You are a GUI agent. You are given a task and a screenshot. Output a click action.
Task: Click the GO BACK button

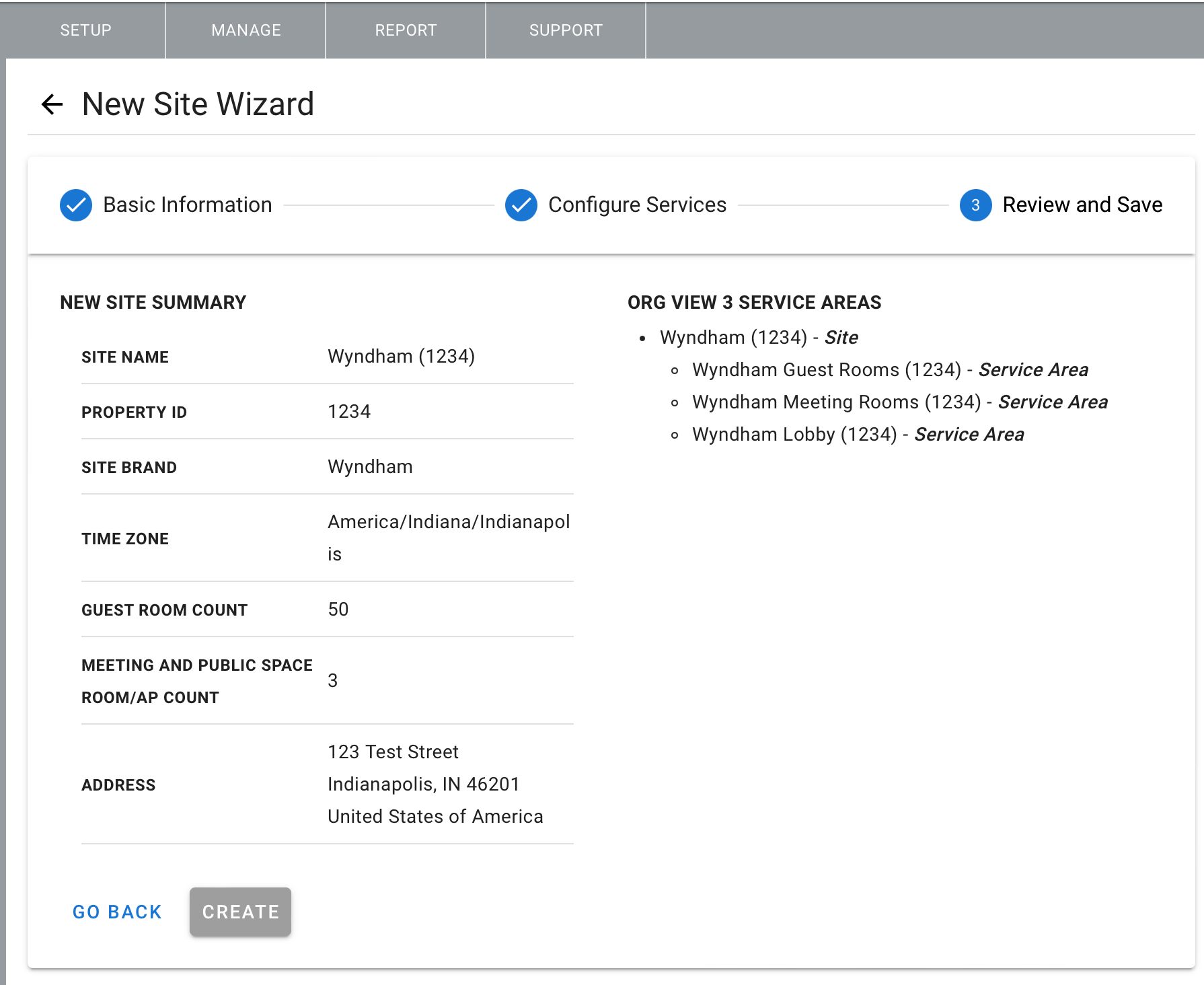(117, 912)
